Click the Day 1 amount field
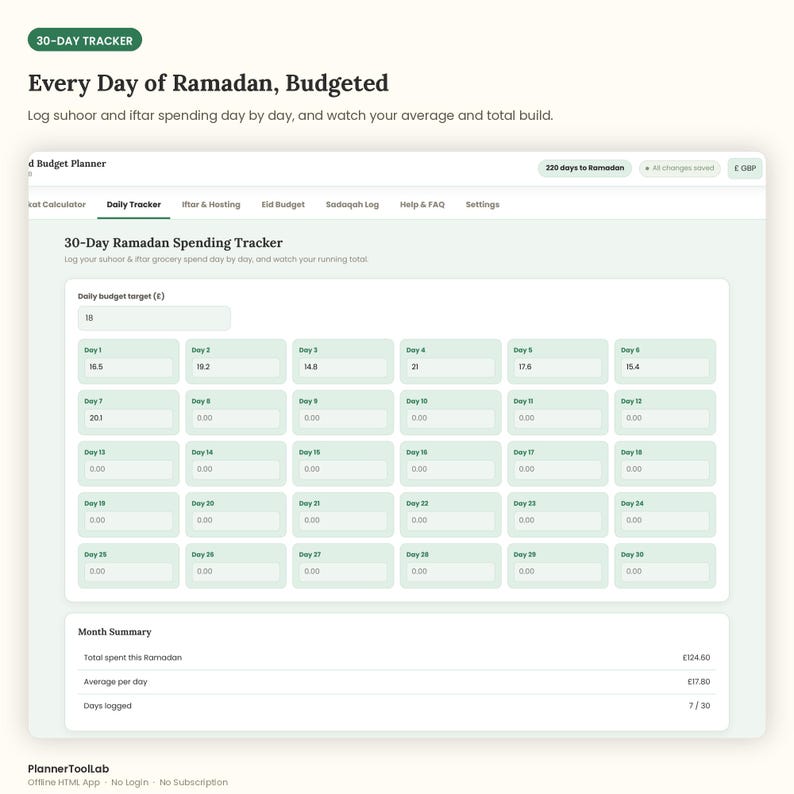 point(129,367)
